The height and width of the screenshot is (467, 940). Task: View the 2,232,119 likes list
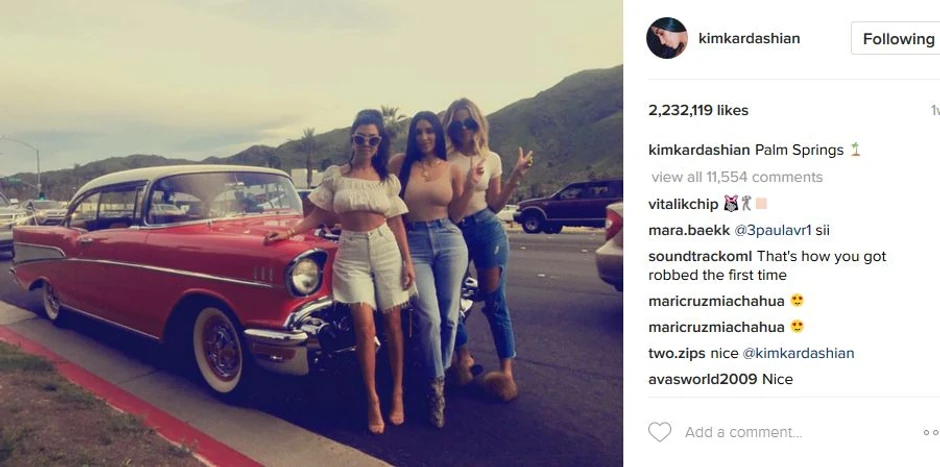click(698, 110)
